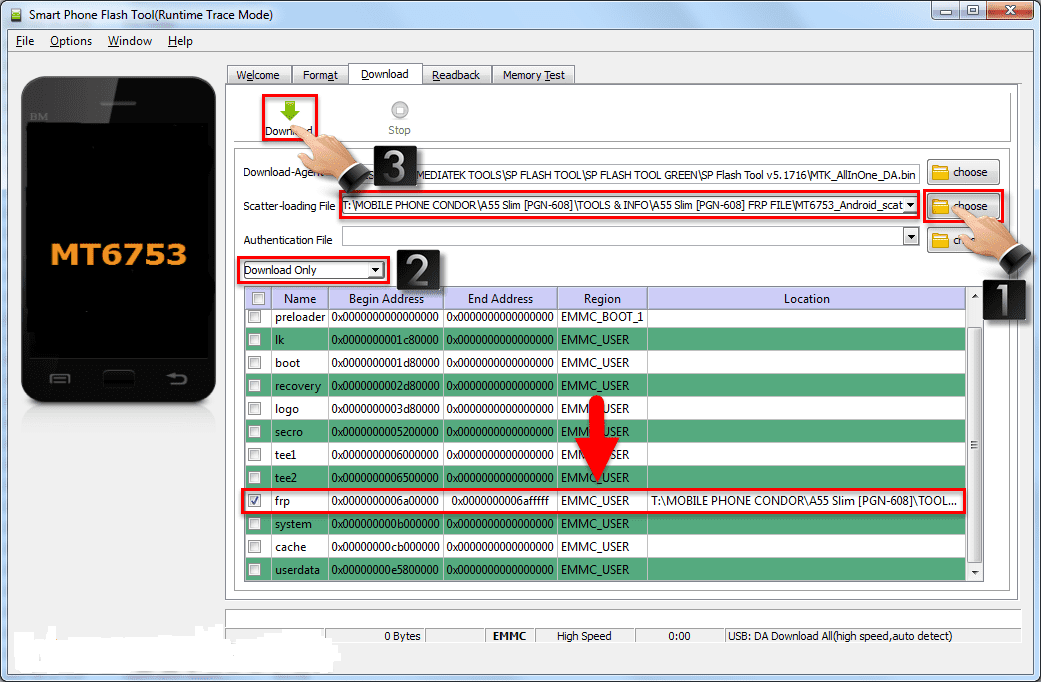Check the preloader partition checkbox
This screenshot has height=682, width=1041.
[255, 317]
